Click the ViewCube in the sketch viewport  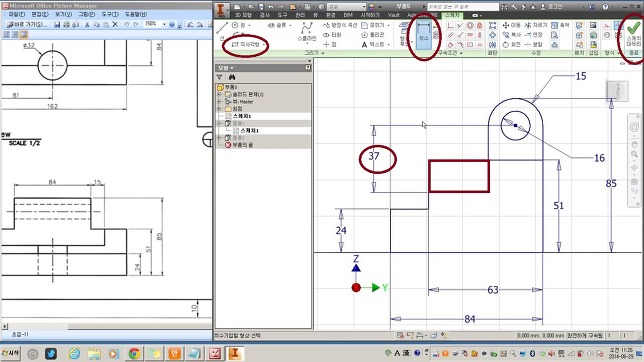617,90
